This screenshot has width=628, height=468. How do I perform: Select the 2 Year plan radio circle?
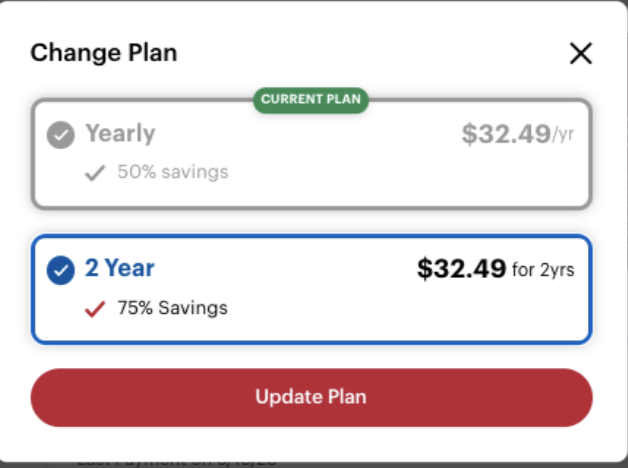click(61, 270)
